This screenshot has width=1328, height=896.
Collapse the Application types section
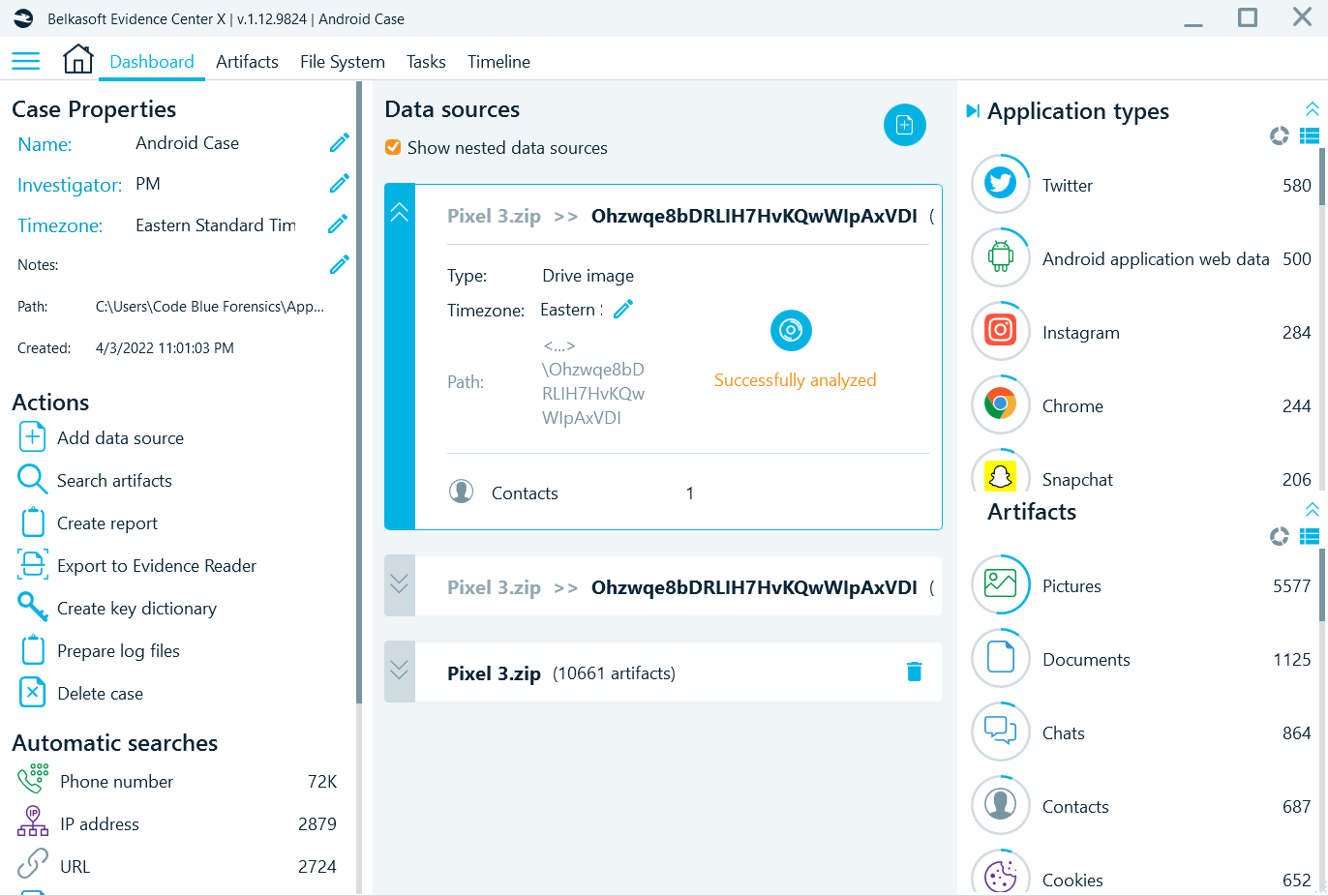coord(1312,108)
